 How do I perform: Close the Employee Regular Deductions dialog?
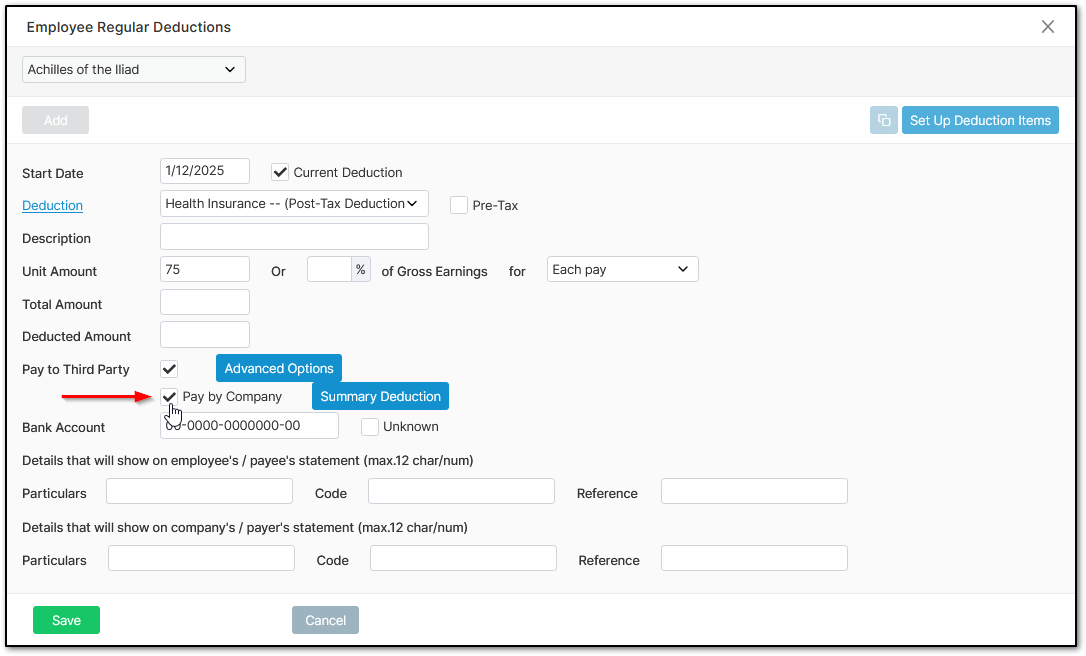click(x=1047, y=26)
